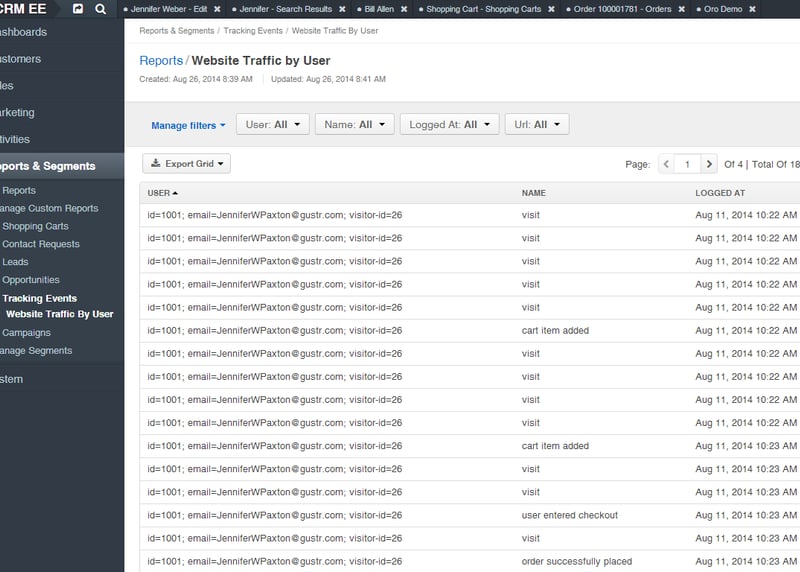800x572 pixels.
Task: Select Campaigns in the sidebar menu
Action: point(26,333)
